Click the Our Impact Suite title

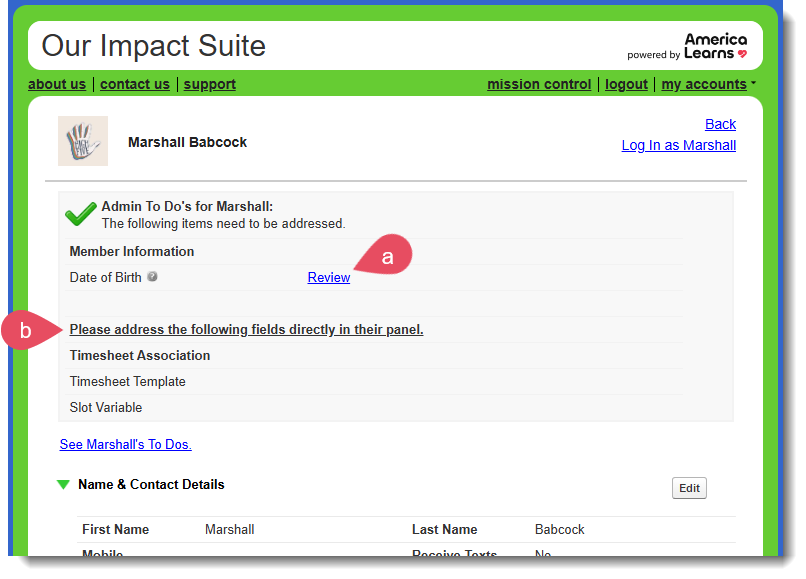[154, 46]
